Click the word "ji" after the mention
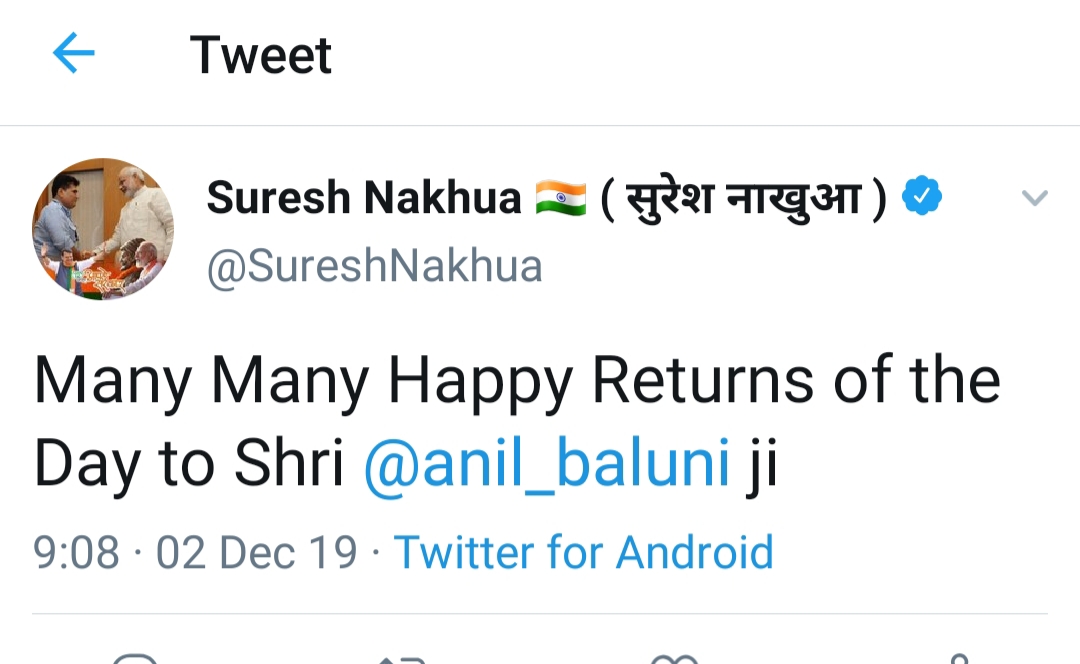Viewport: 1080px width, 664px height. (x=762, y=464)
